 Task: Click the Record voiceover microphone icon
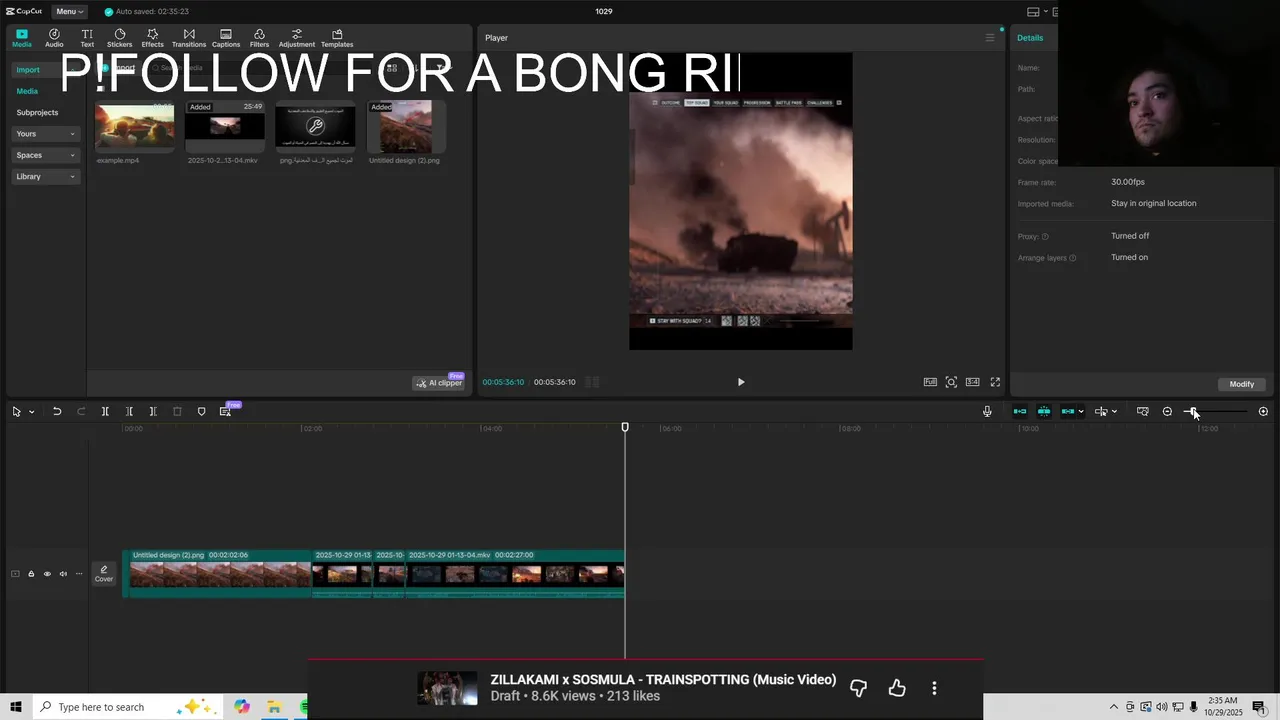tap(987, 412)
